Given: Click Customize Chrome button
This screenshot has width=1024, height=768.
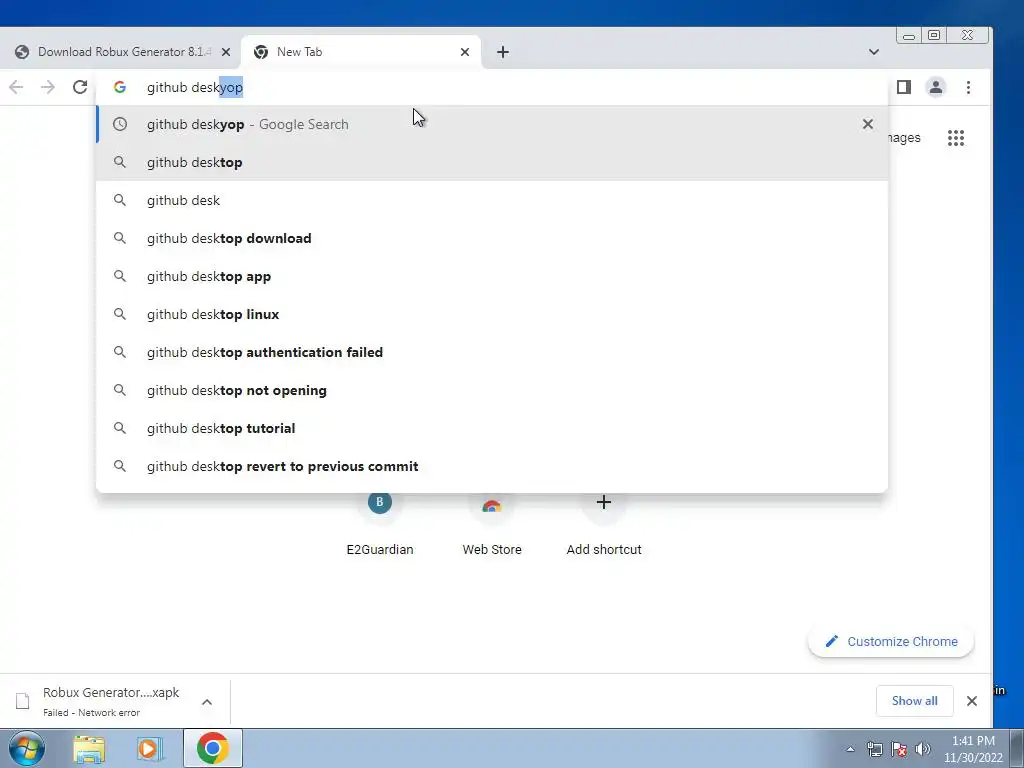Looking at the screenshot, I should (x=891, y=641).
